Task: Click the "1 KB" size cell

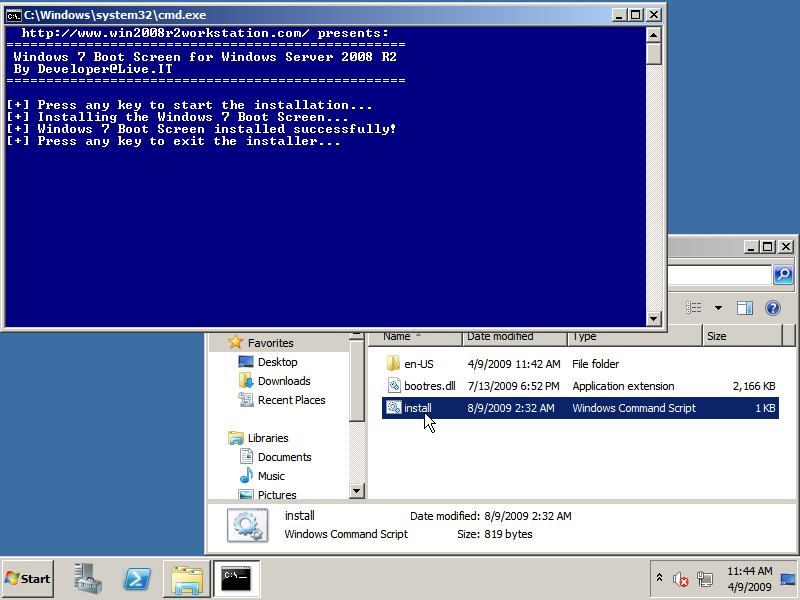Action: click(765, 408)
